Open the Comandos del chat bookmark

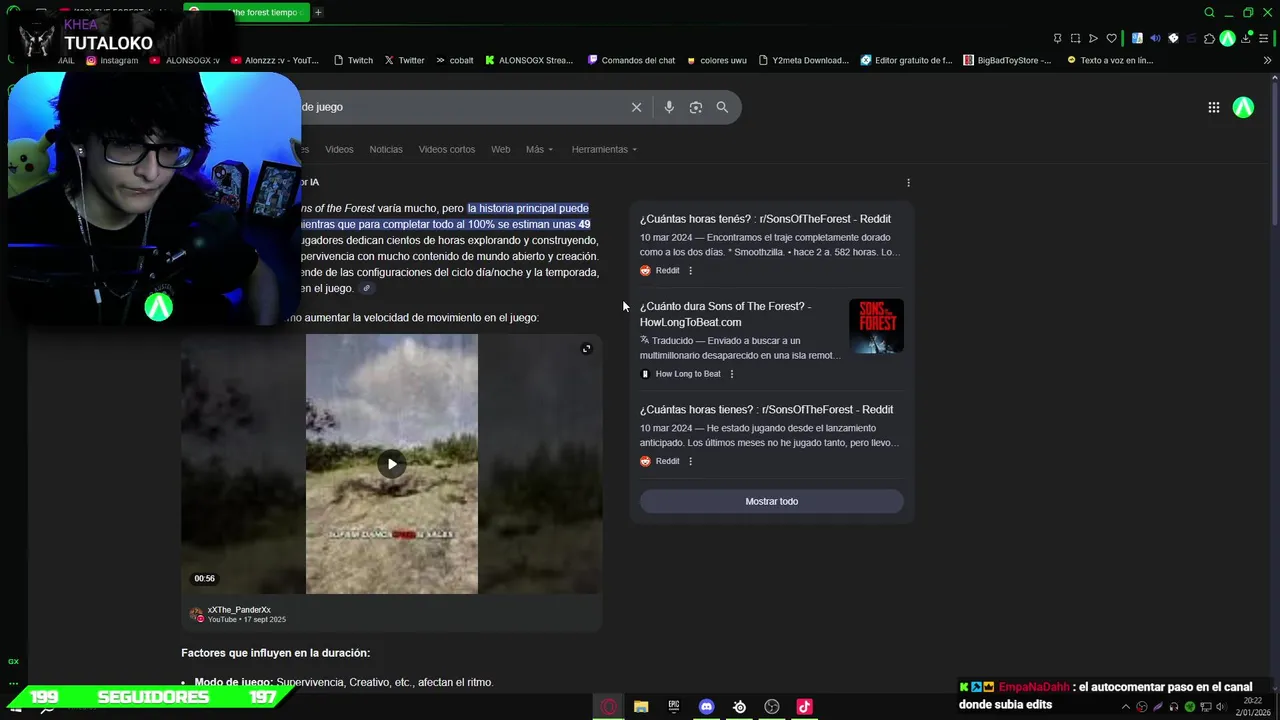[x=631, y=60]
